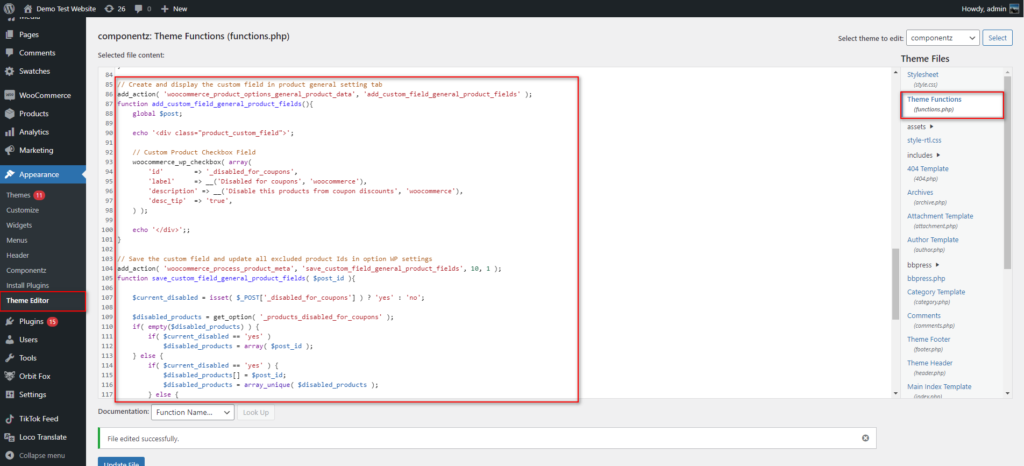This screenshot has height=466, width=1024.
Task: Click the Themes 11 update badge
Action: click(x=39, y=195)
